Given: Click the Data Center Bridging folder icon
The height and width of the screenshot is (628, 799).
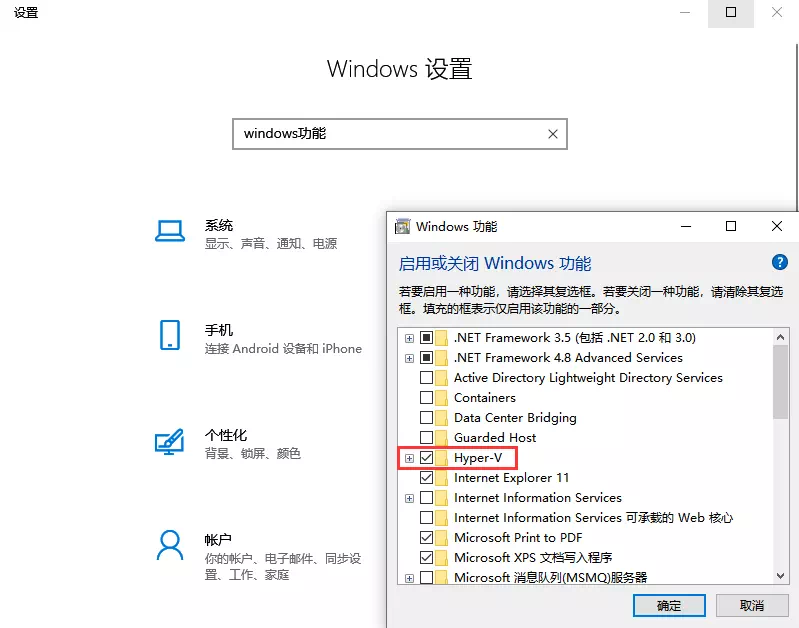Looking at the screenshot, I should pyautogui.click(x=441, y=417).
